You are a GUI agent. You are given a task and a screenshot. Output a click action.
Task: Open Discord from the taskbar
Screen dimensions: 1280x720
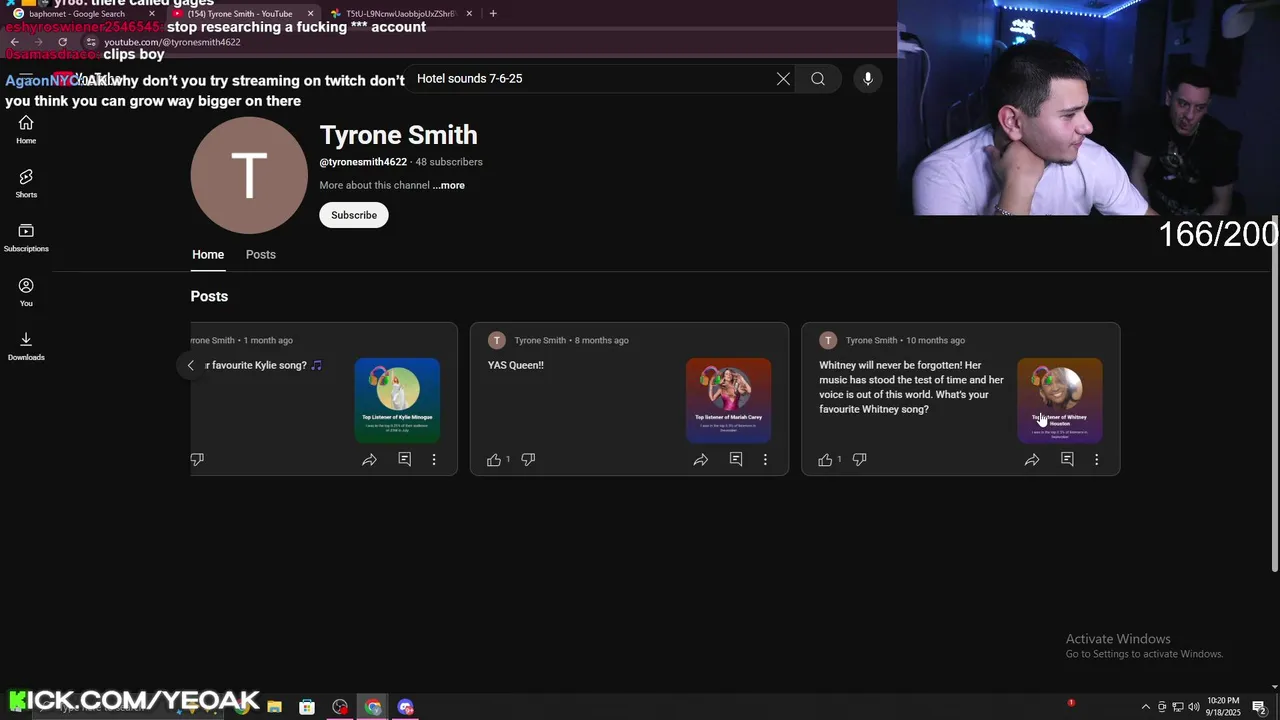[x=405, y=707]
